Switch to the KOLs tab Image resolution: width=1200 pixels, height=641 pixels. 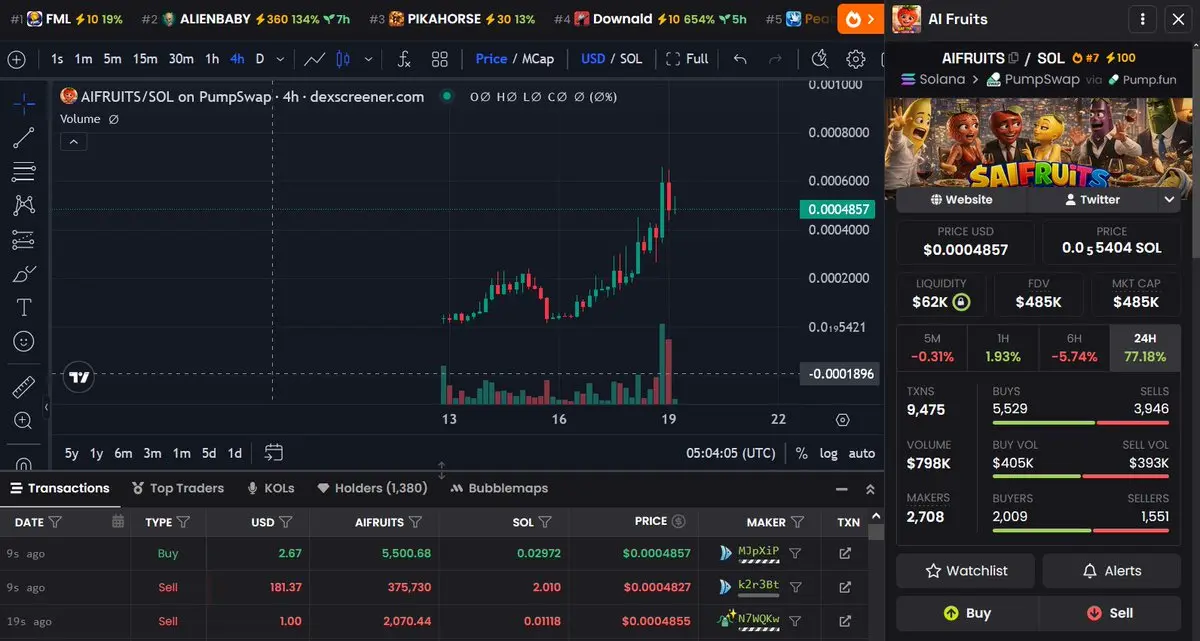coord(270,488)
